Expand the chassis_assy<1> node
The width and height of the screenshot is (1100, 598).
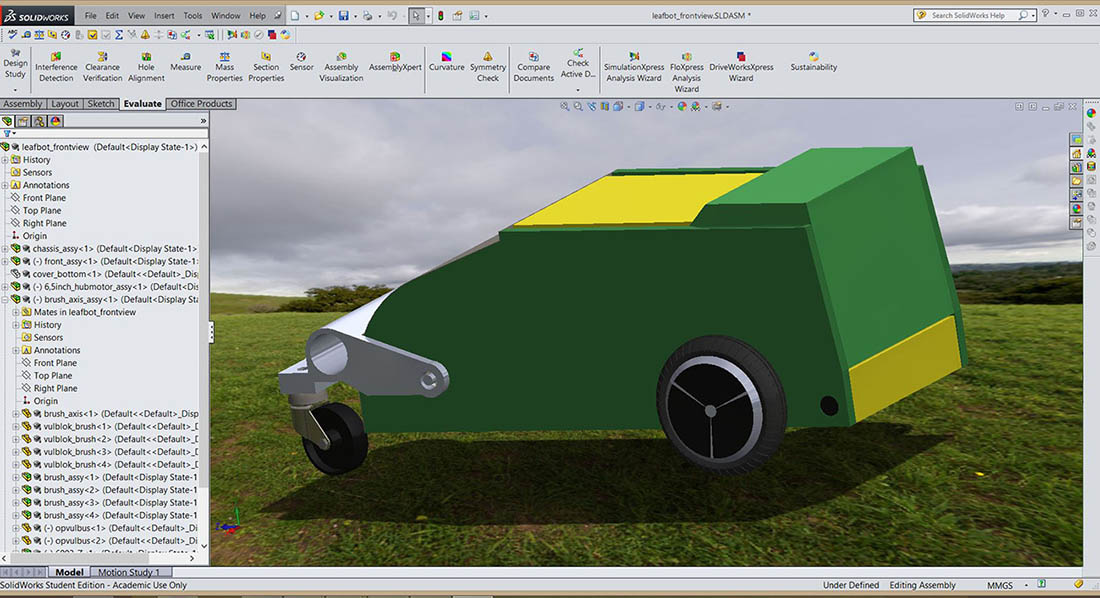coord(5,248)
